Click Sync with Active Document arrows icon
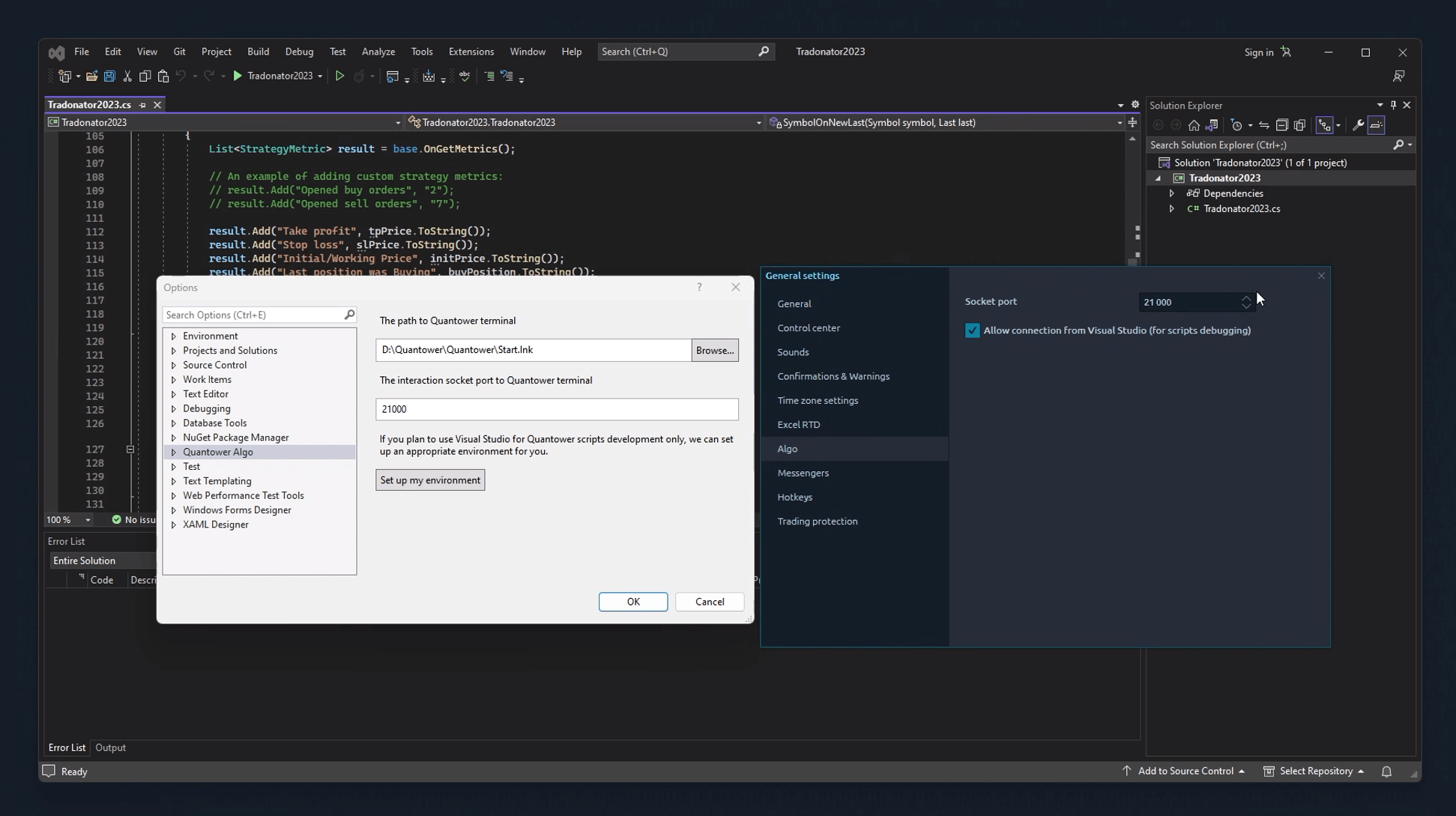Image resolution: width=1456 pixels, height=816 pixels. point(1264,126)
